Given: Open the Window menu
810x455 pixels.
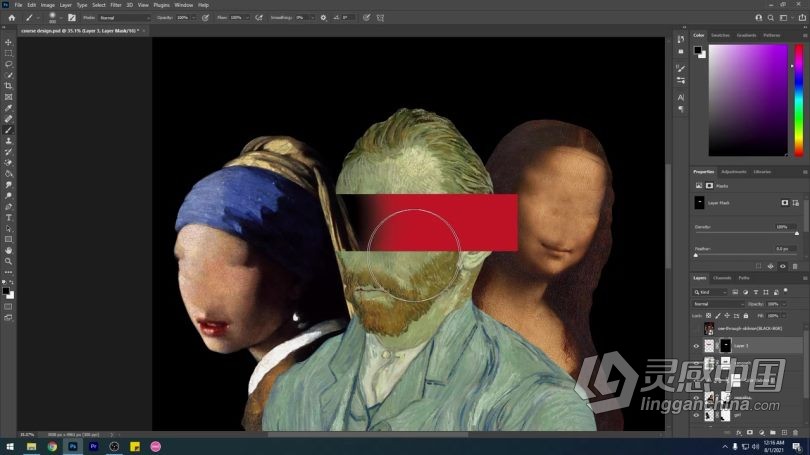Looking at the screenshot, I should coord(183,5).
